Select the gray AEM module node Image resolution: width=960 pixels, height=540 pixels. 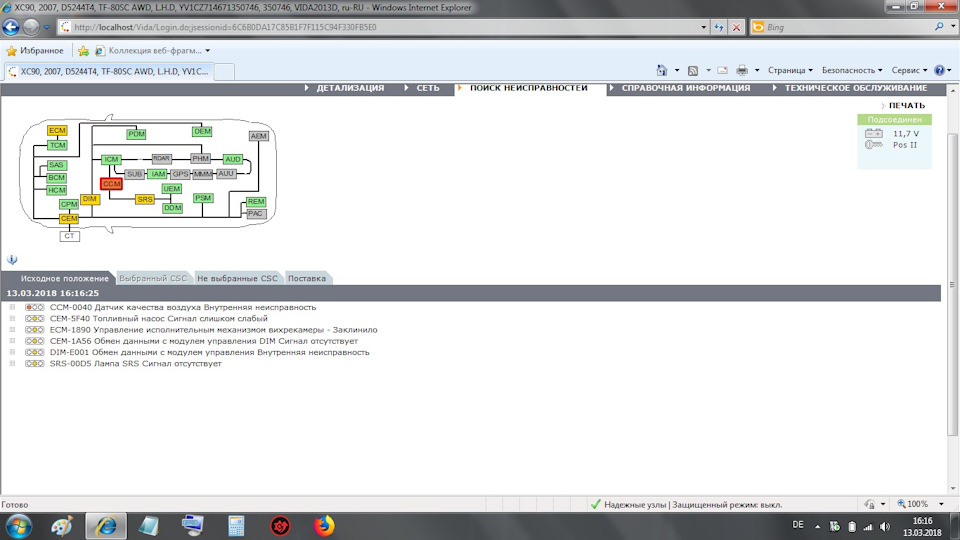258,136
